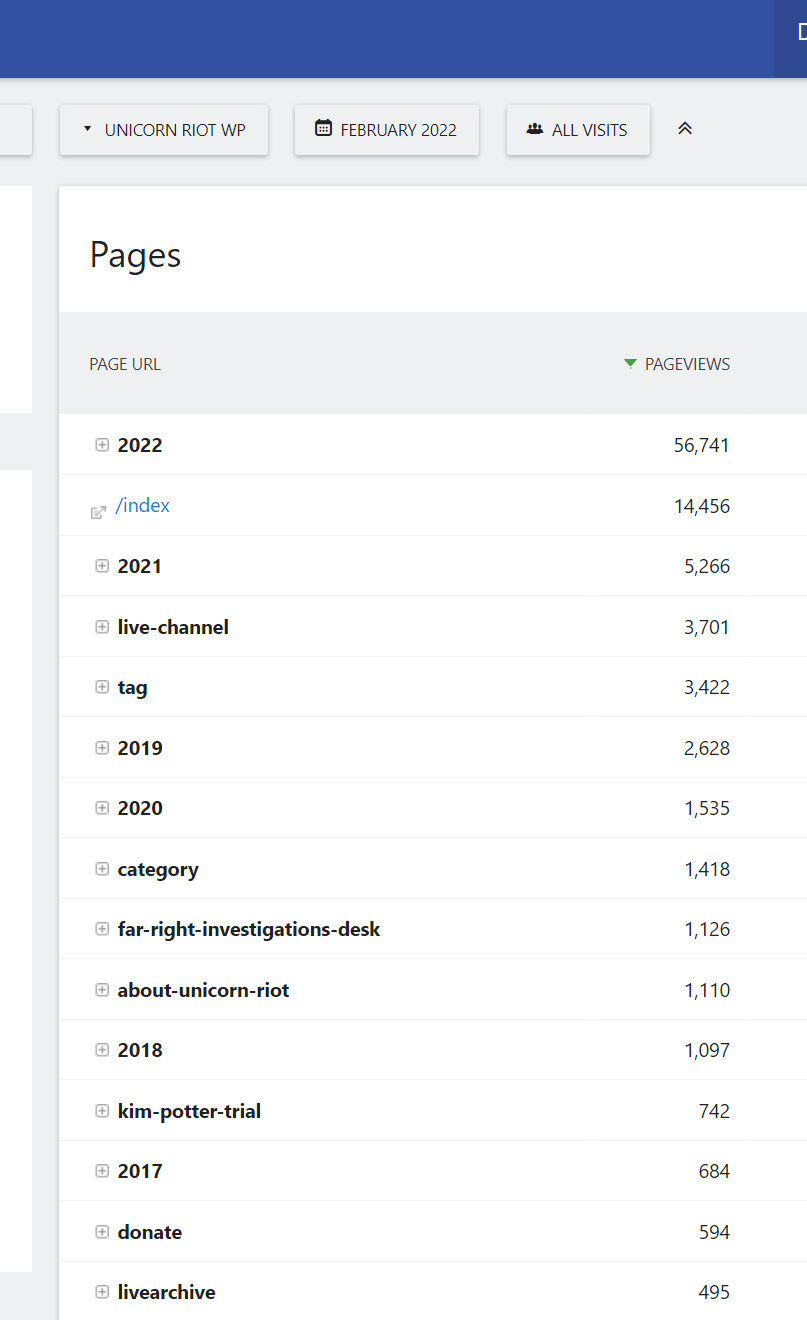Open the /index page link
The height and width of the screenshot is (1320, 807).
click(x=143, y=506)
